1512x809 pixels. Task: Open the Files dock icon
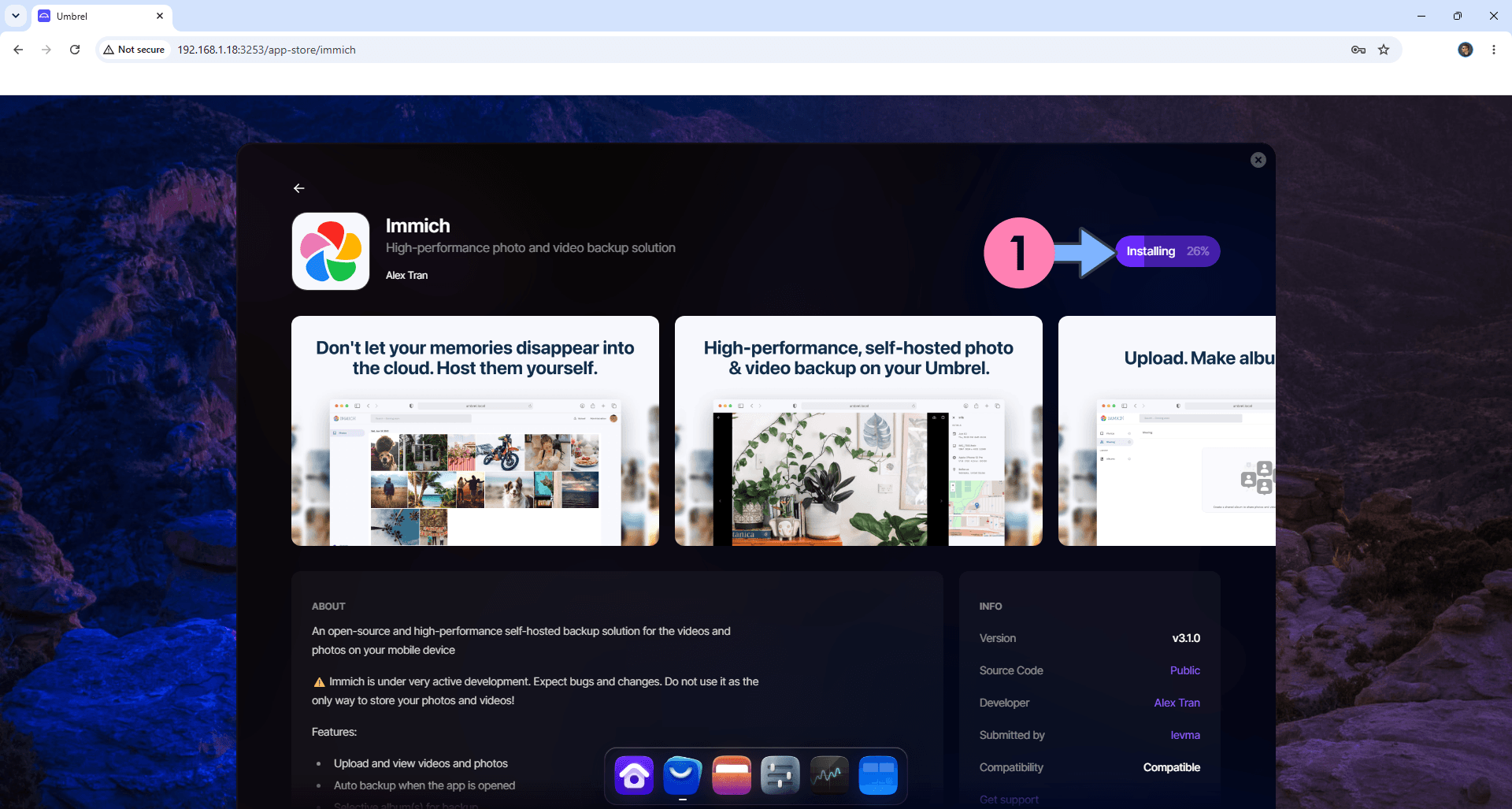tap(732, 775)
